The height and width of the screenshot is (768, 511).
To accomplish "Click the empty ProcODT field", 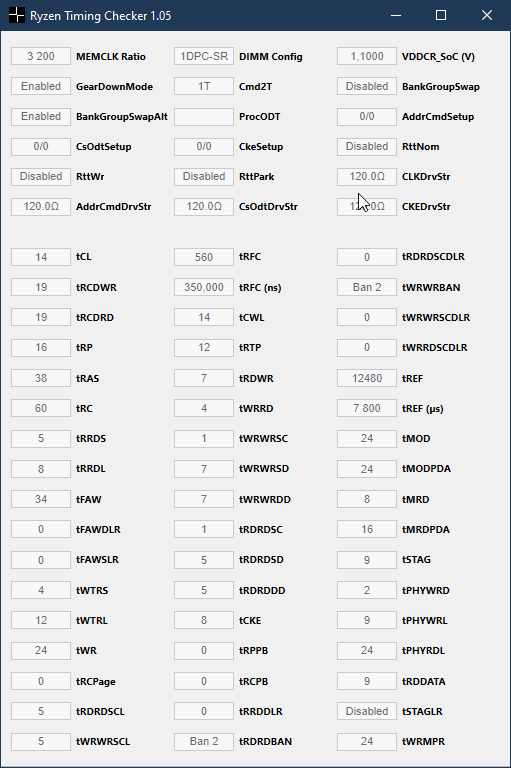I will (204, 117).
